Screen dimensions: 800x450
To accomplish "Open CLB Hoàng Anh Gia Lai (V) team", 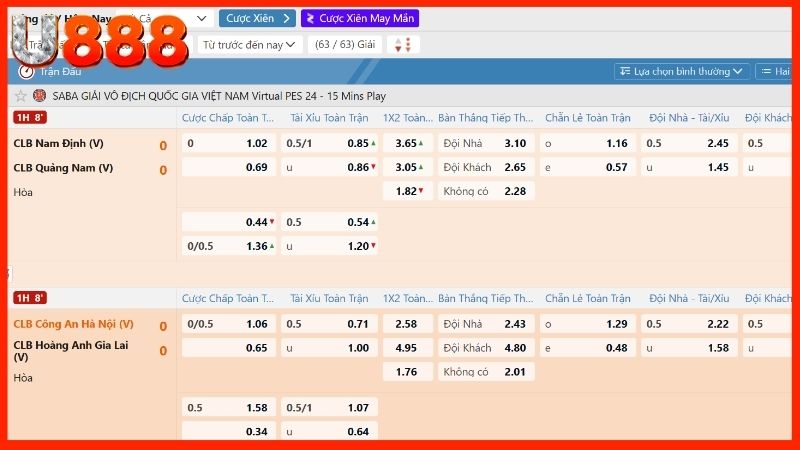I will (71, 351).
